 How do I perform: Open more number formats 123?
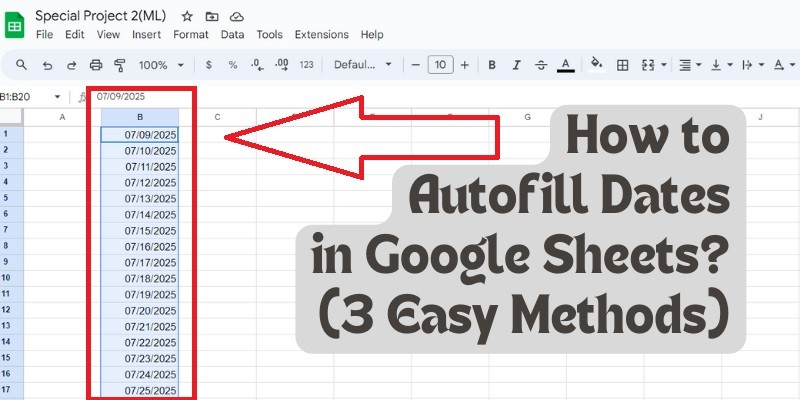tap(306, 65)
